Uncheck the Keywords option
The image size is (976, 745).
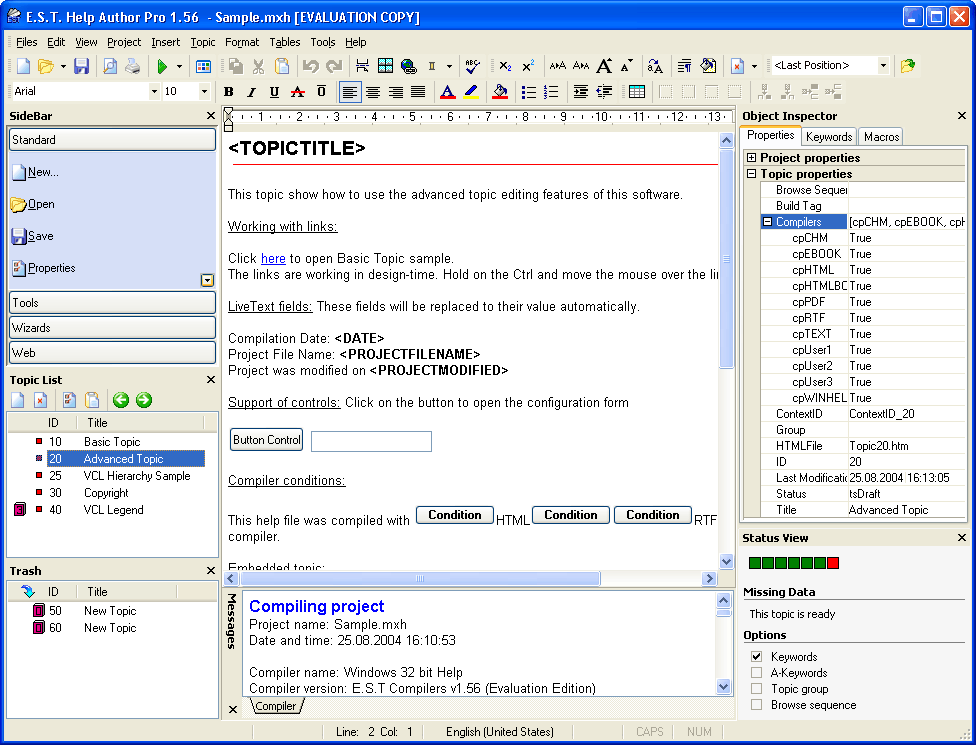coord(757,657)
